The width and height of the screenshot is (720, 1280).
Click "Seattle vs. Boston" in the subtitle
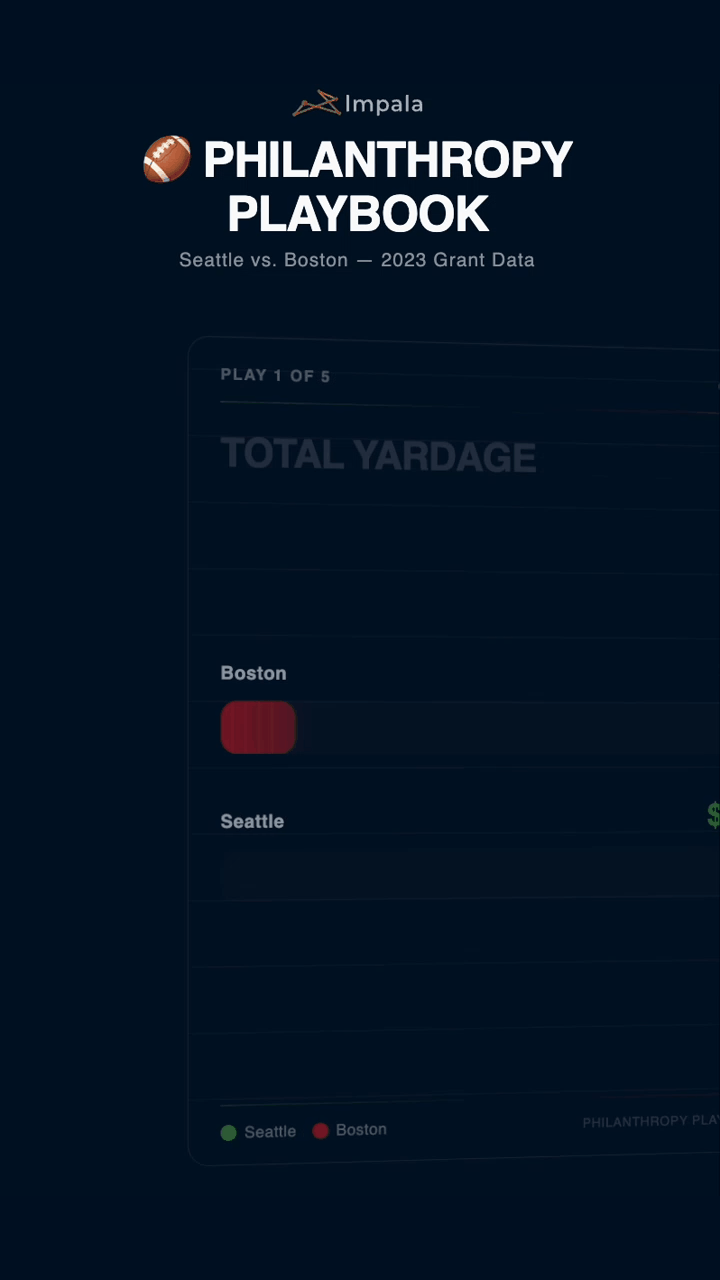click(263, 260)
